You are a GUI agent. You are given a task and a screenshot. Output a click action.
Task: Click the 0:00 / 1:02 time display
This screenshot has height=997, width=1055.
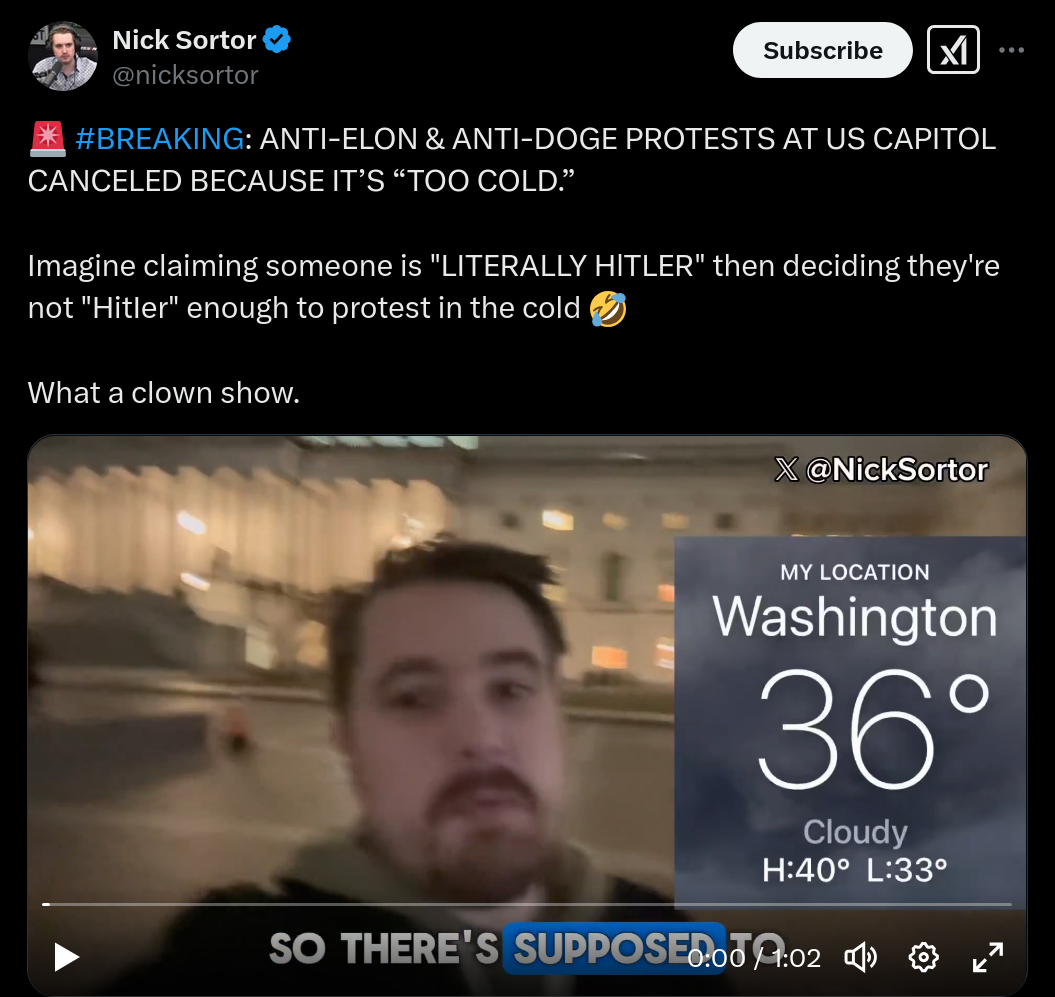tap(754, 958)
